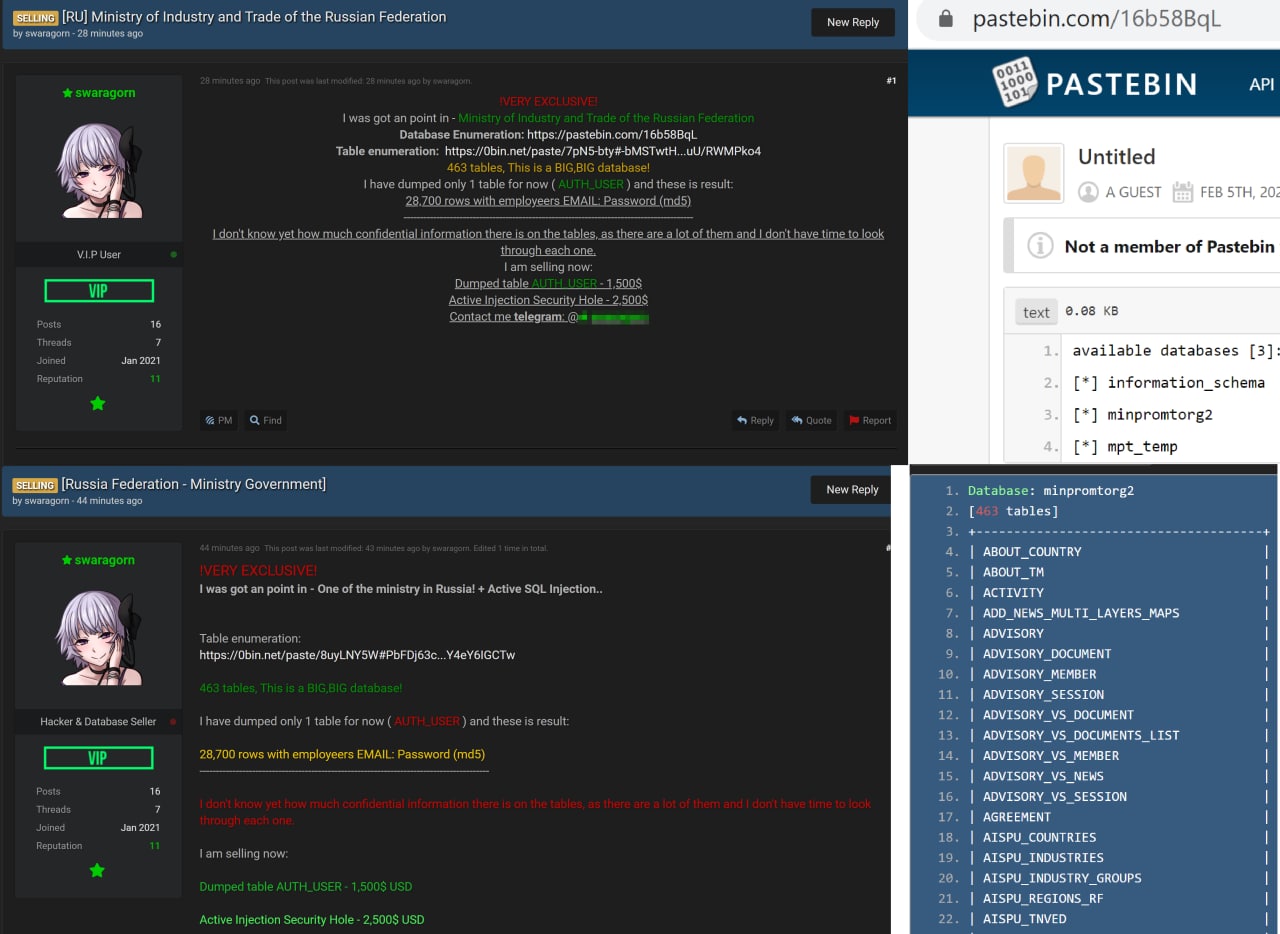Click green reputation star in first profile
1280x934 pixels.
coord(98,403)
